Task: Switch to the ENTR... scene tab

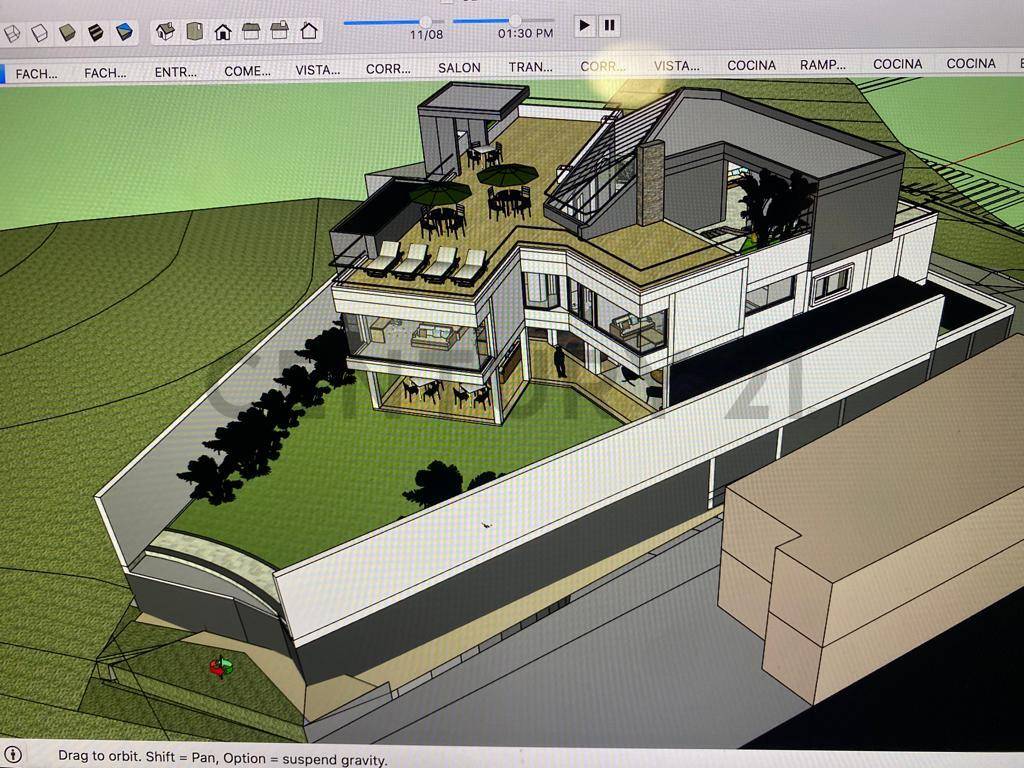Action: pos(176,71)
